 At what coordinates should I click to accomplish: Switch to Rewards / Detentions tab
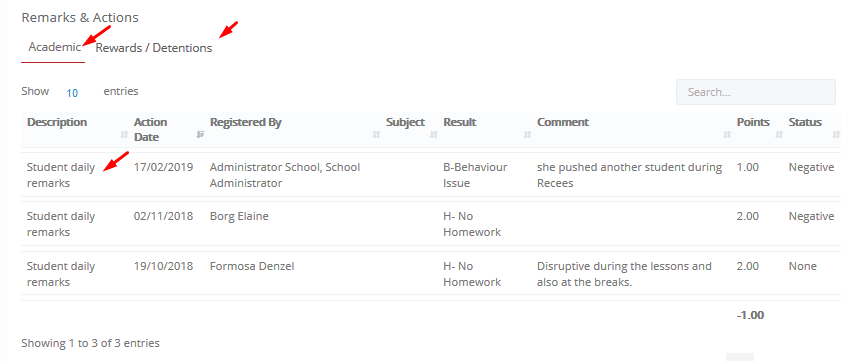154,48
